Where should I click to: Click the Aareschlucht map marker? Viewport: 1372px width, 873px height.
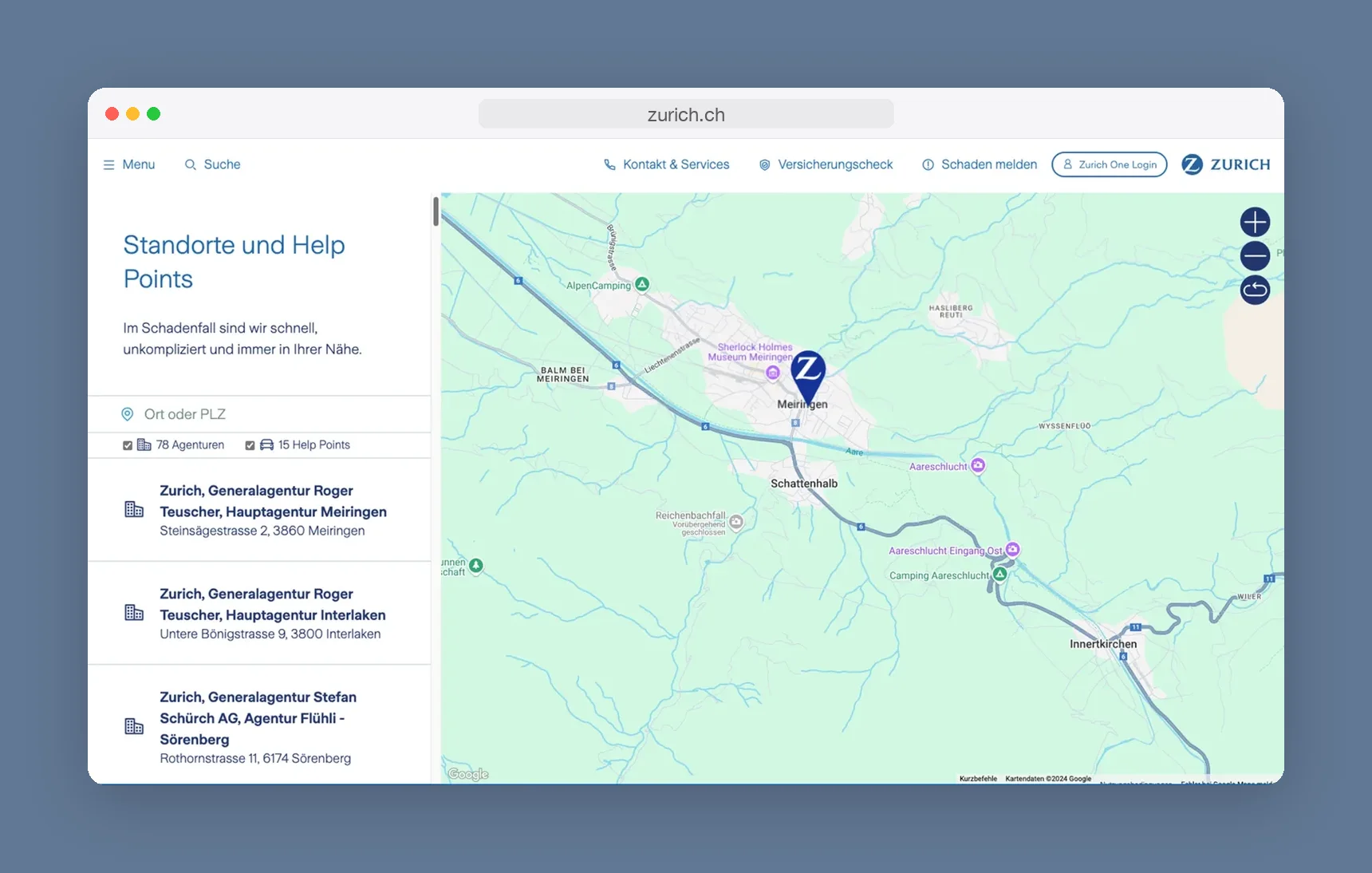[978, 465]
